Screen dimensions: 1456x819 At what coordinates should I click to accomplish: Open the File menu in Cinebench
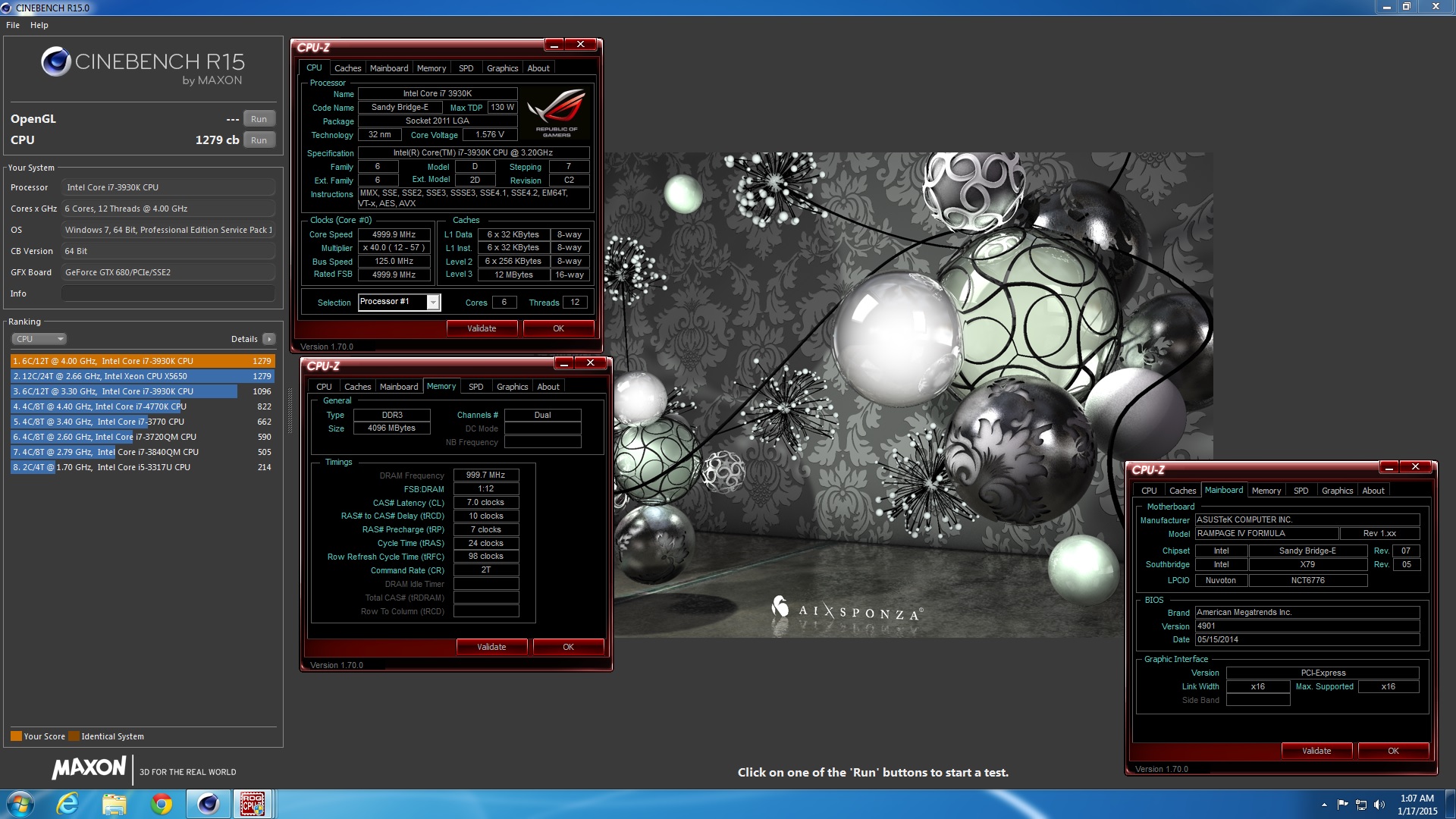pos(13,25)
